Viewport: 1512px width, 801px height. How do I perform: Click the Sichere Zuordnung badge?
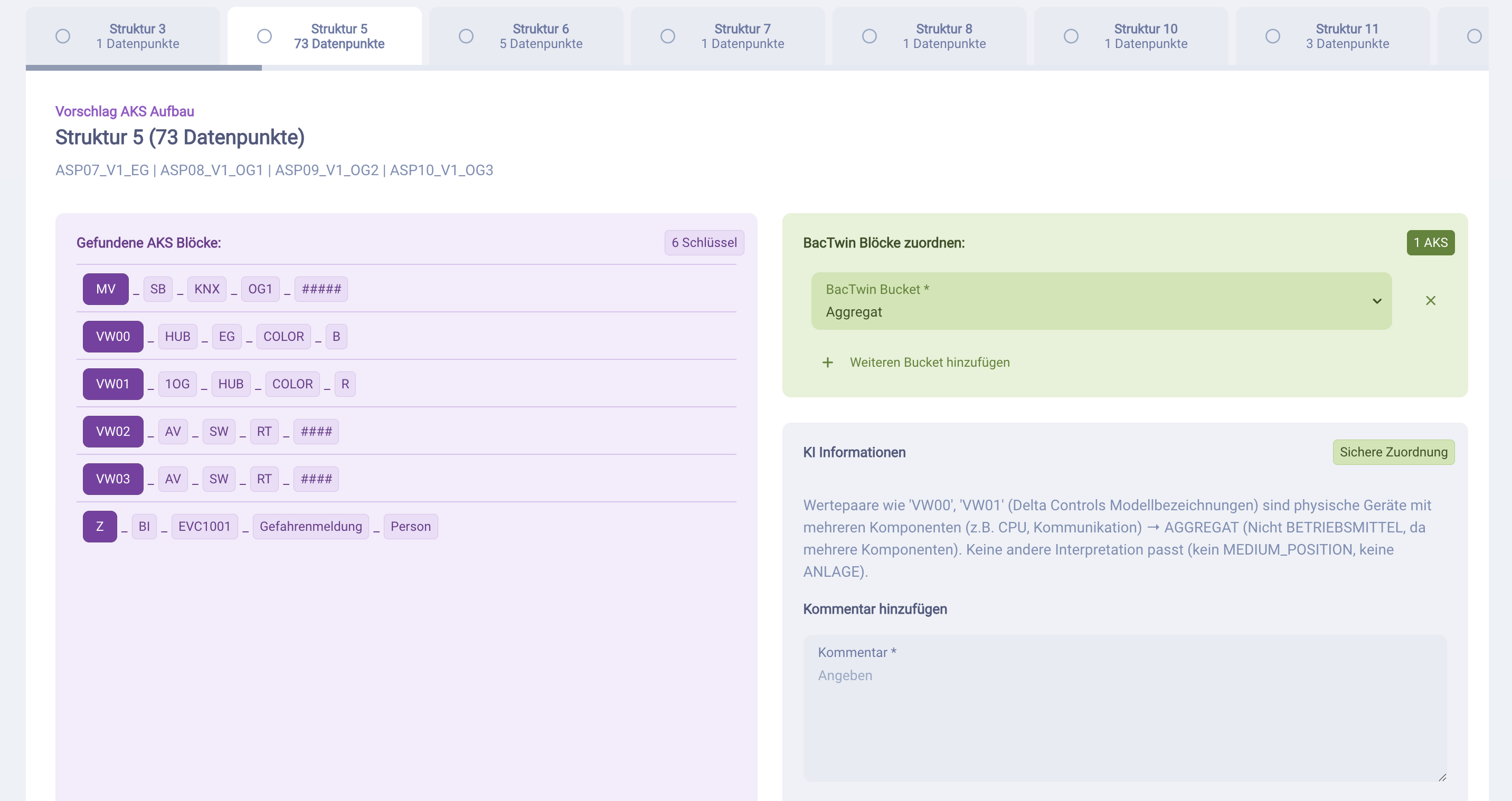(1393, 452)
